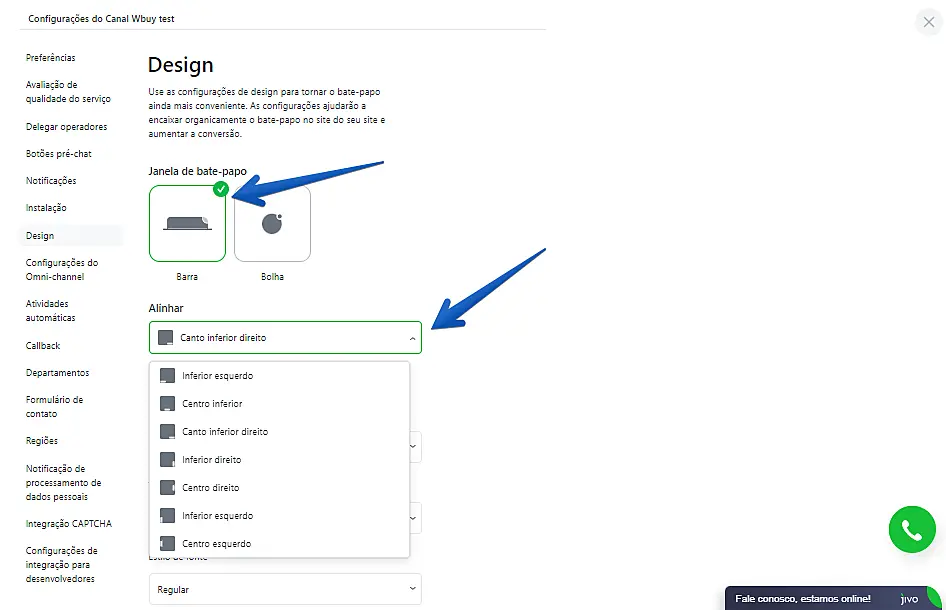Open the Preferências settings section
The width and height of the screenshot is (946, 610).
click(x=50, y=58)
